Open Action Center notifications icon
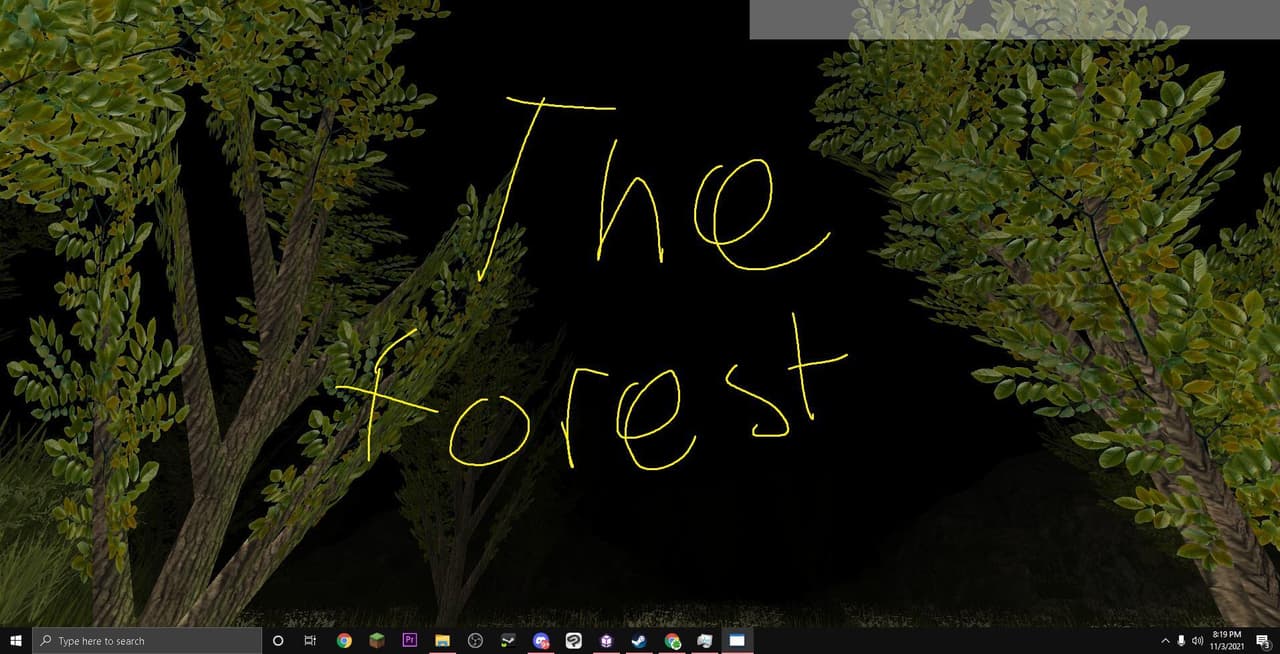This screenshot has height=654, width=1280. click(x=1262, y=641)
